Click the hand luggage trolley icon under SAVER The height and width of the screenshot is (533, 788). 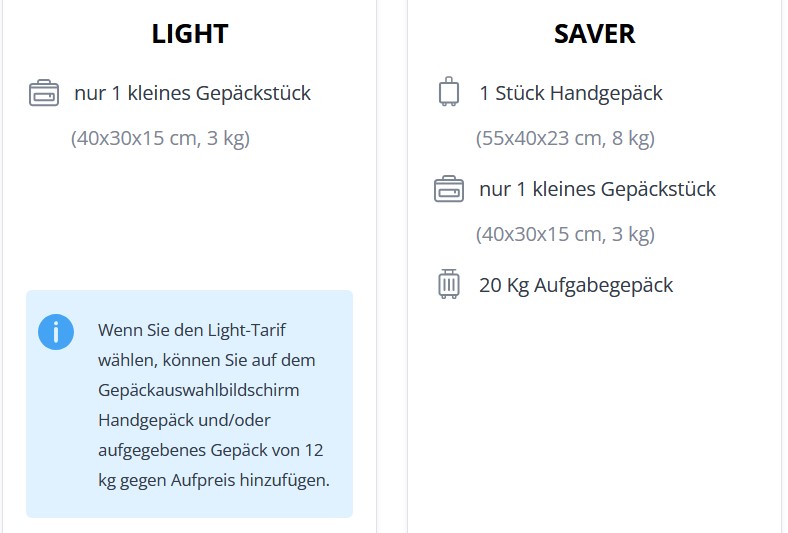449,93
